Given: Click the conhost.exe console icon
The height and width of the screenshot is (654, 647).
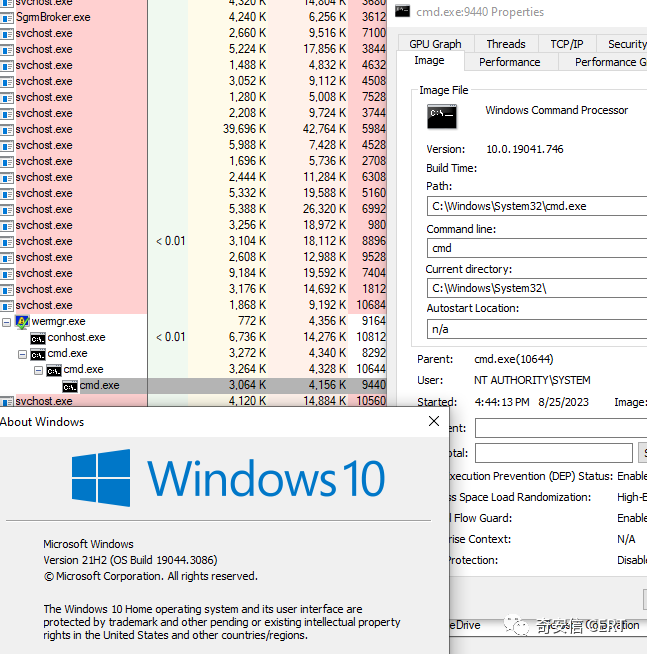Looking at the screenshot, I should [38, 338].
